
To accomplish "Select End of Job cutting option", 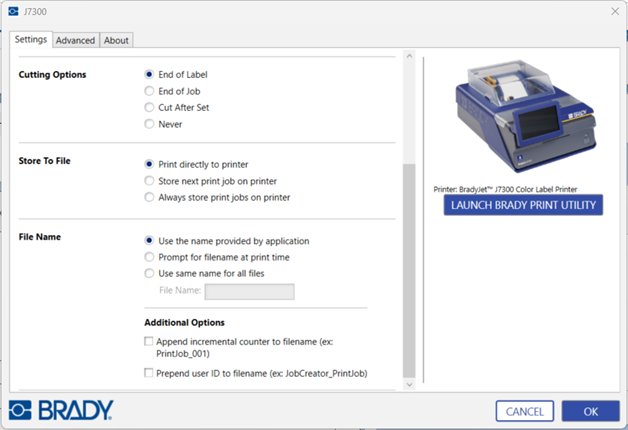I will point(150,91).
